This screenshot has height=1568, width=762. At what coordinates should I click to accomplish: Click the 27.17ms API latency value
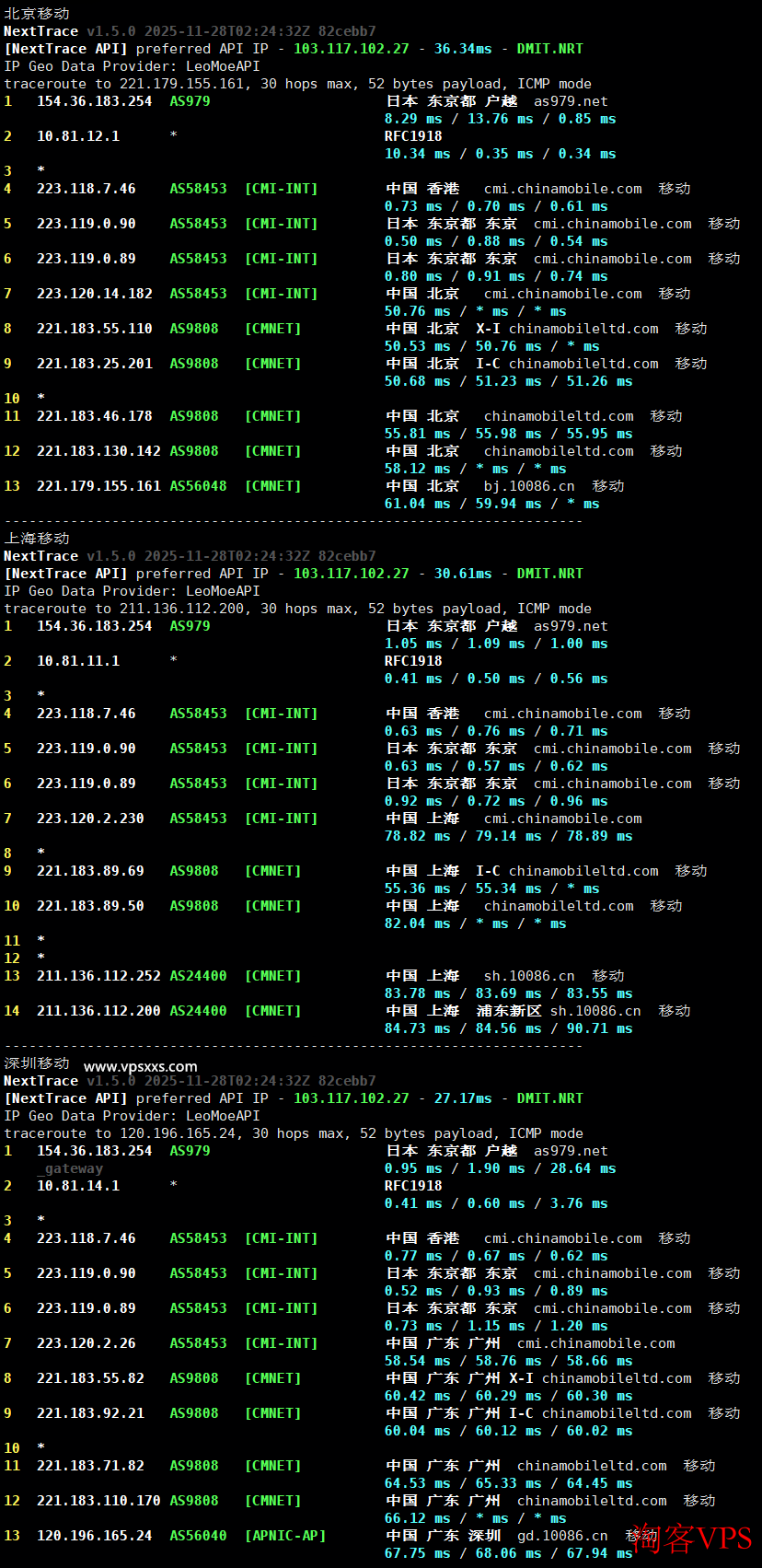coord(463,1098)
